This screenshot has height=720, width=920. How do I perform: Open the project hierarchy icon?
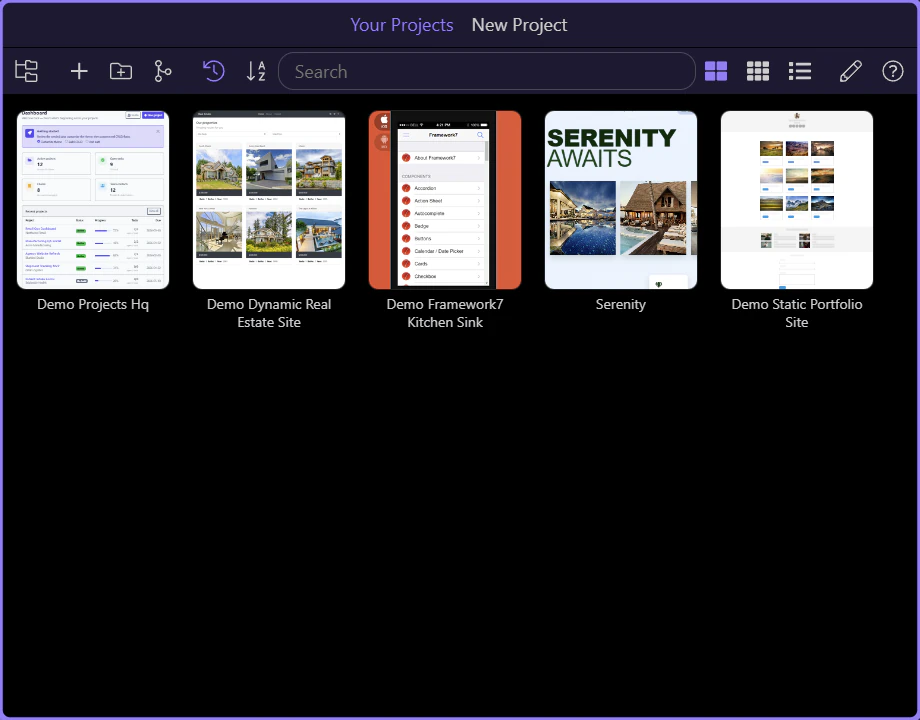26,71
